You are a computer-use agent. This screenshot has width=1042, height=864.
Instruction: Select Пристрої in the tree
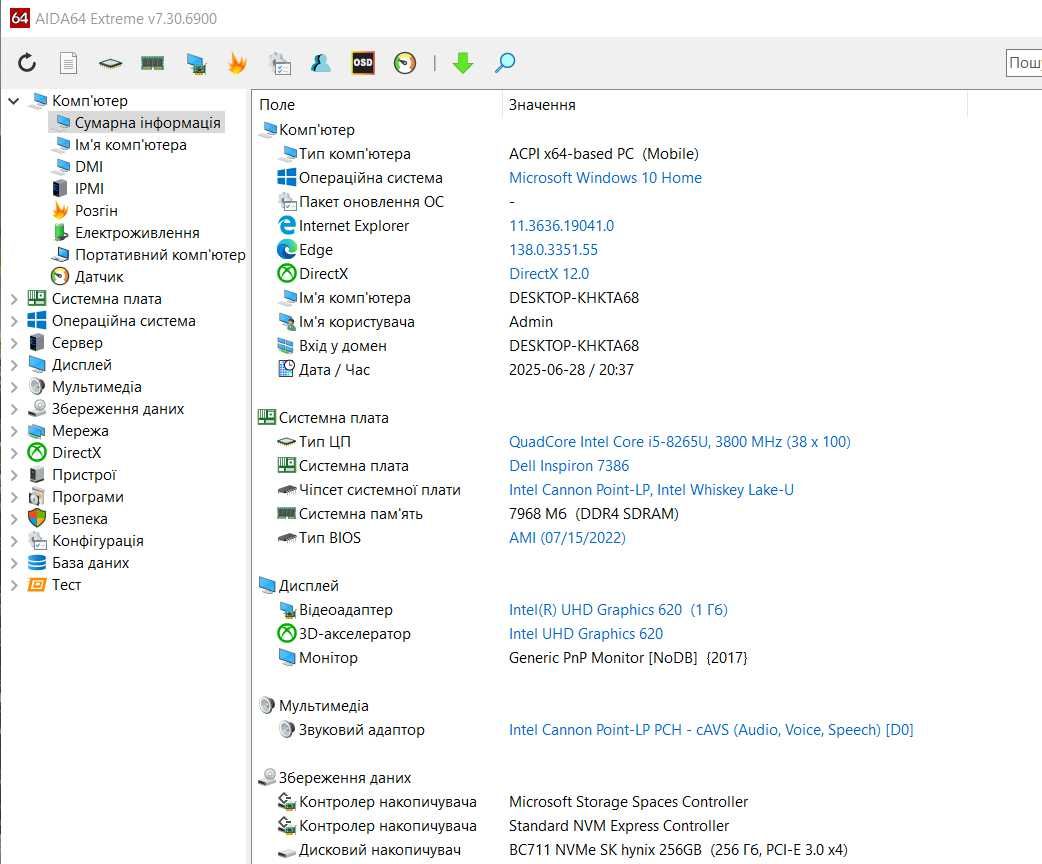(x=84, y=475)
